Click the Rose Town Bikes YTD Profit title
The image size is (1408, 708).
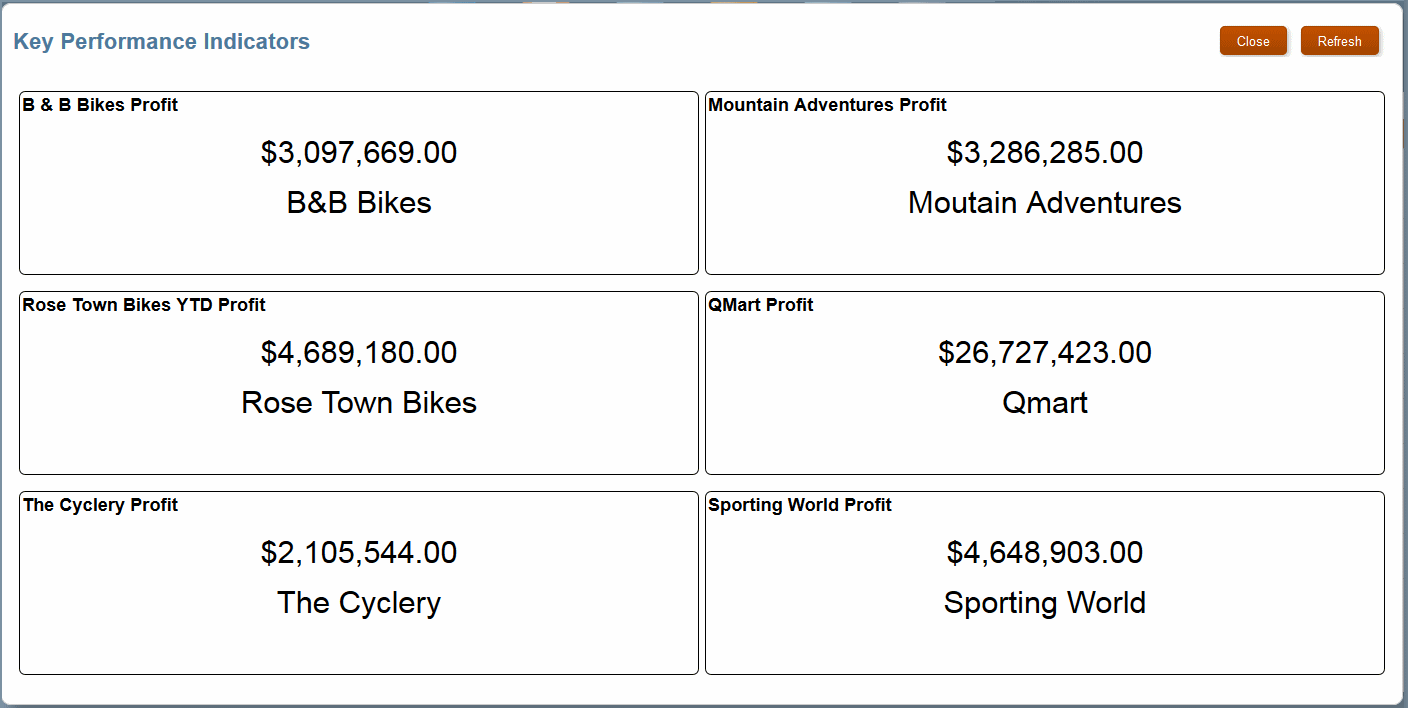(144, 305)
